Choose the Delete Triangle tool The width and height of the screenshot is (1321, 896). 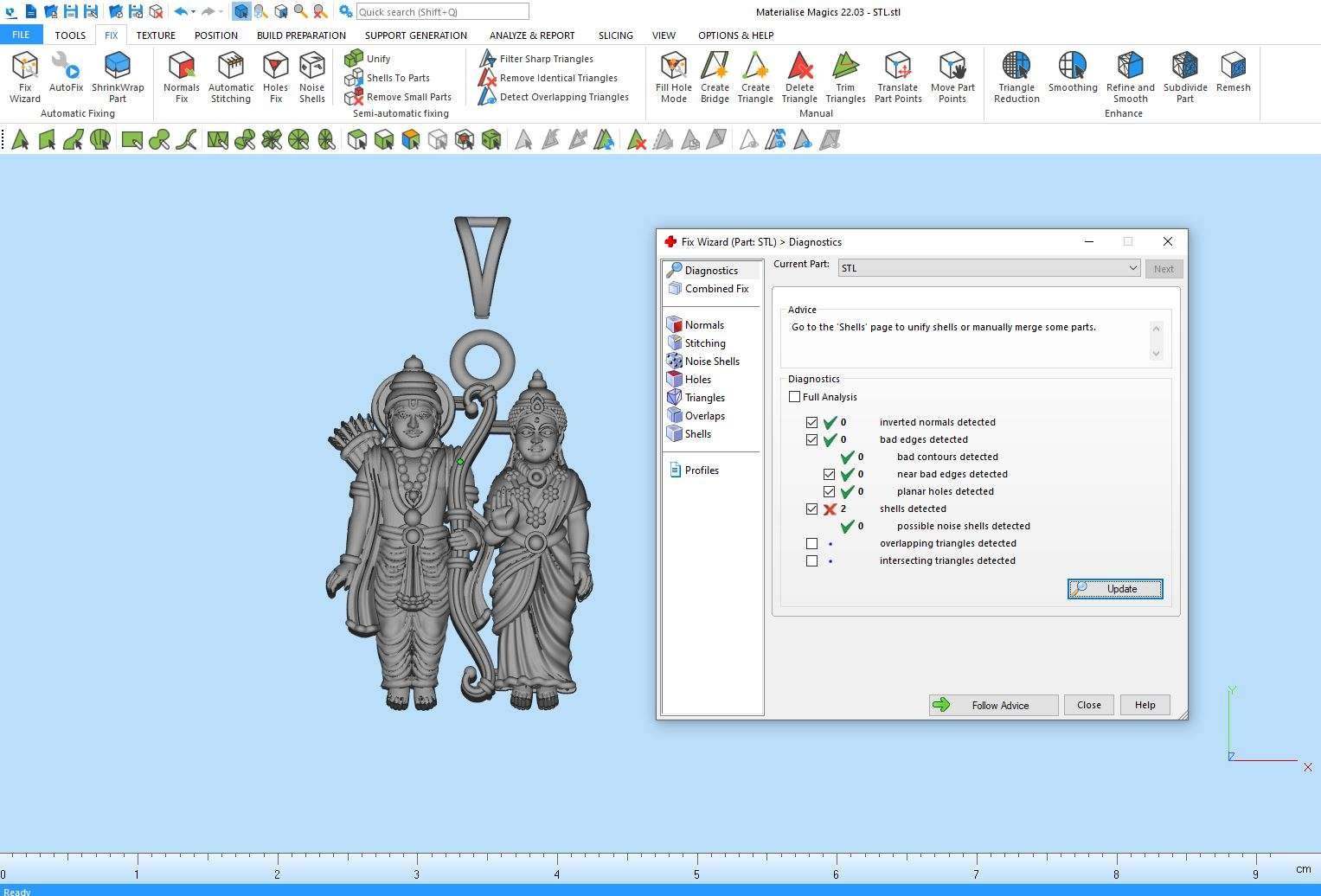(799, 76)
